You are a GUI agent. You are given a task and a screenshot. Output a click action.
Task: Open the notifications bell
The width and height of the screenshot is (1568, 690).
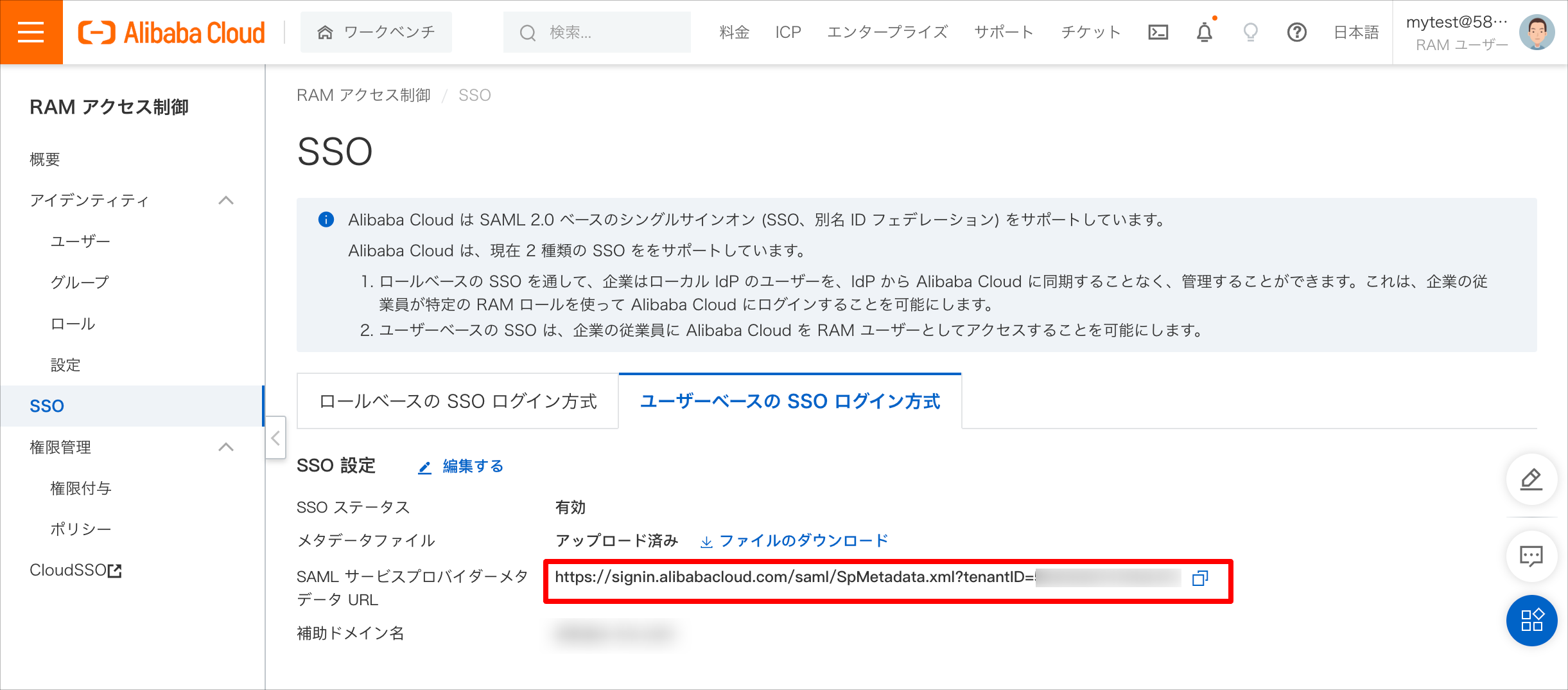(x=1205, y=32)
